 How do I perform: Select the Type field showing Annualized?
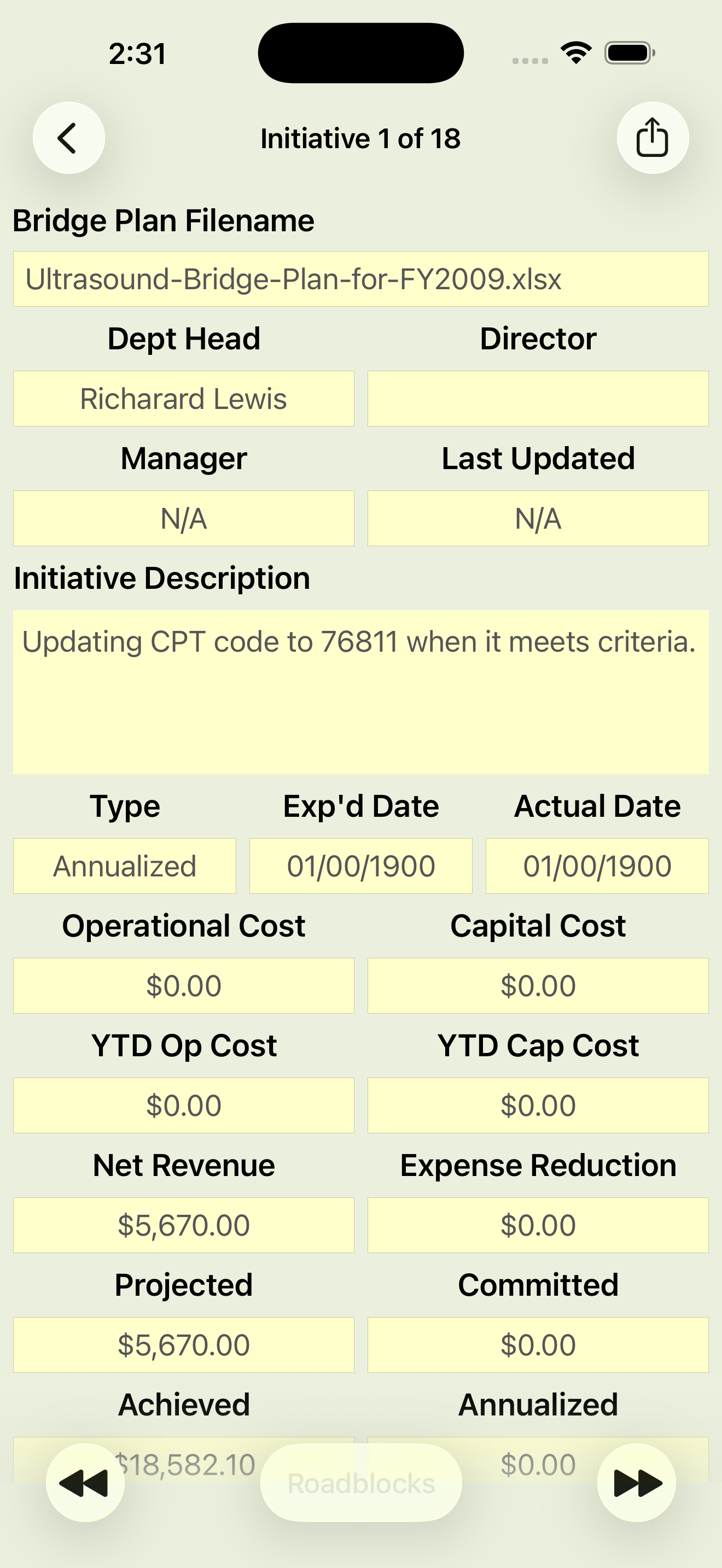125,866
